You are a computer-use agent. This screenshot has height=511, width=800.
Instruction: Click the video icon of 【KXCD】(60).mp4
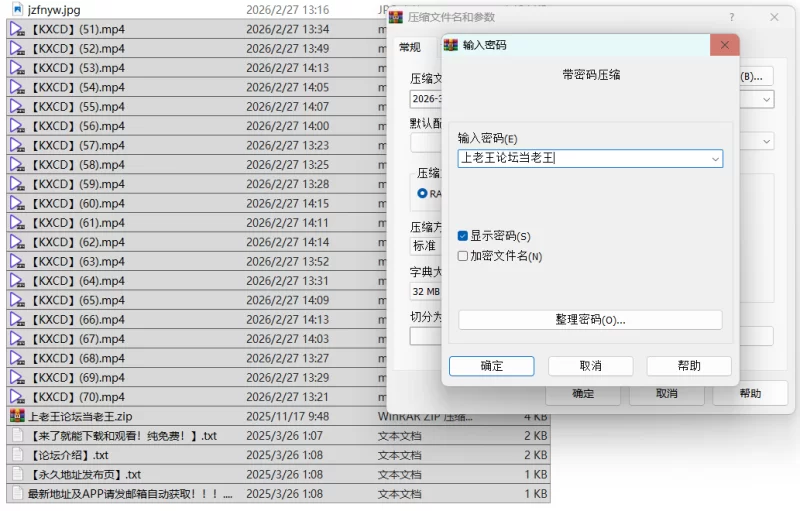point(17,204)
